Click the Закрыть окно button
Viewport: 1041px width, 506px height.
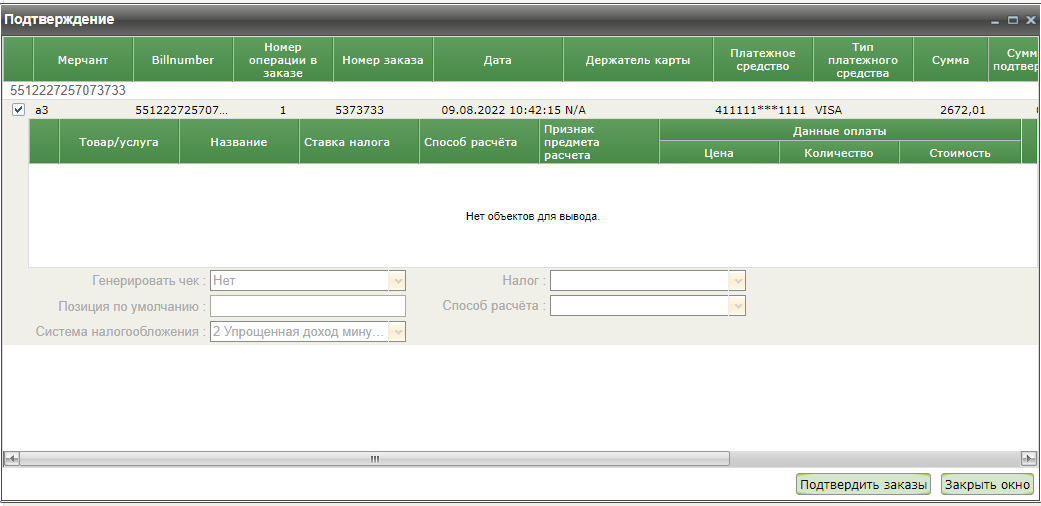click(987, 484)
